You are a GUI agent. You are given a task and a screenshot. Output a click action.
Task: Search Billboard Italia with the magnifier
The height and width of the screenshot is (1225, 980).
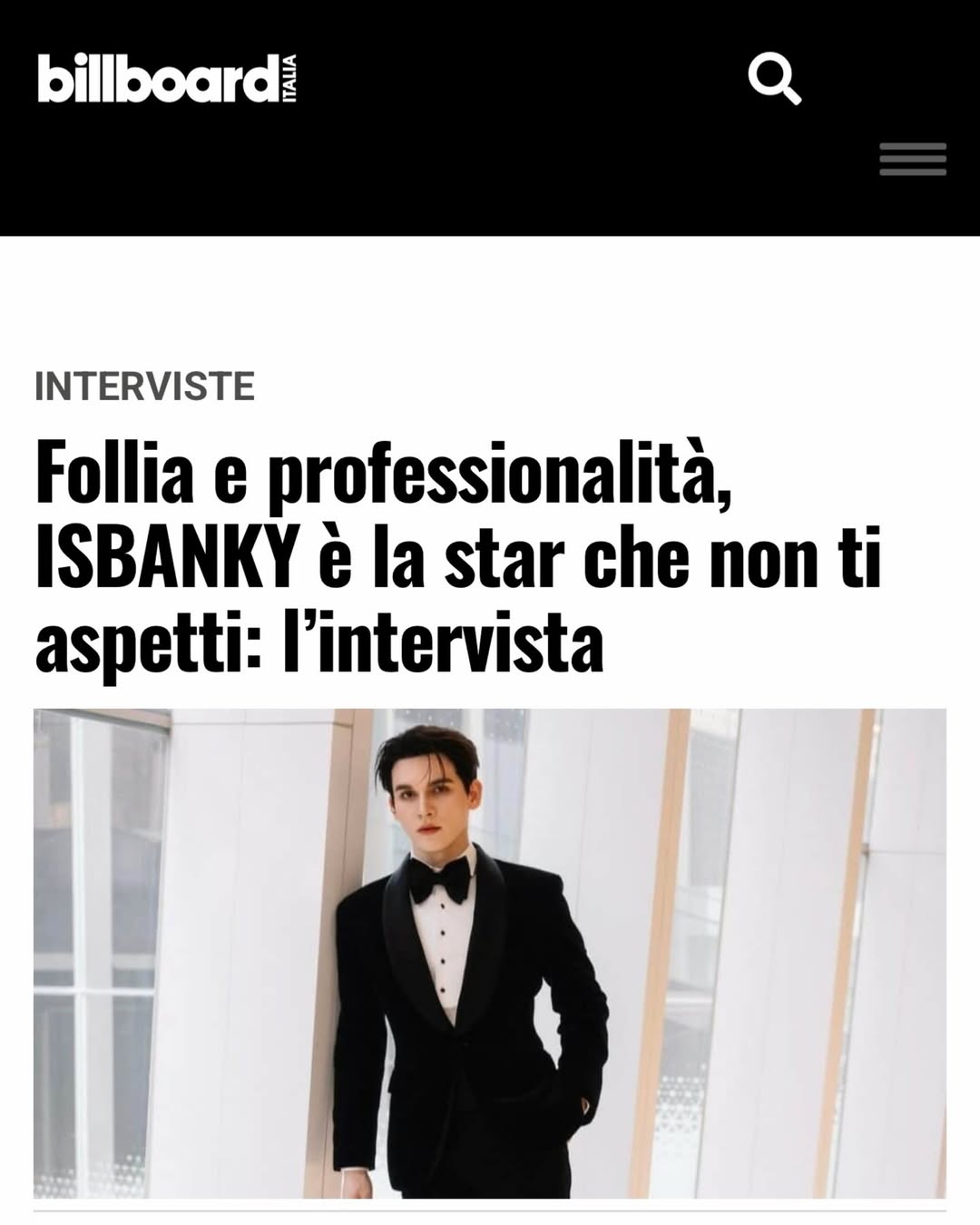click(x=775, y=79)
